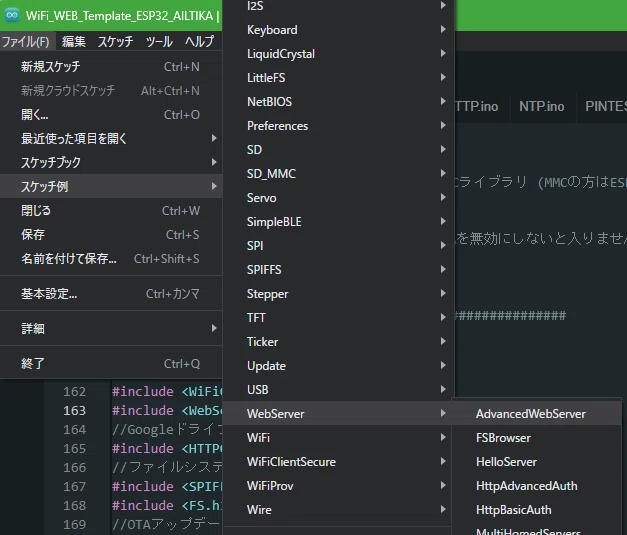
Task: Expand the TFT examples submenu
Action: [338, 317]
